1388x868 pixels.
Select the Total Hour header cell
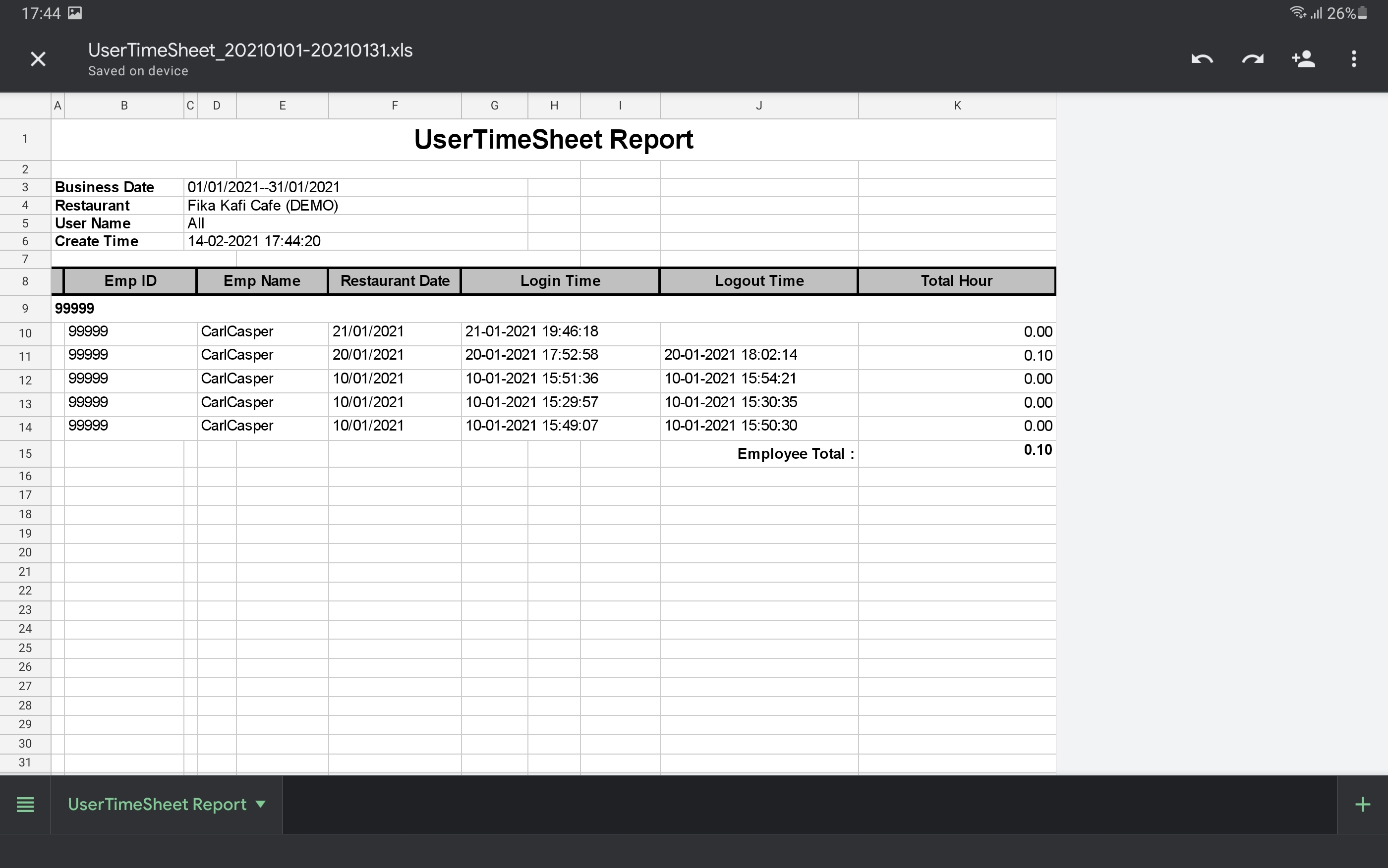coord(956,281)
